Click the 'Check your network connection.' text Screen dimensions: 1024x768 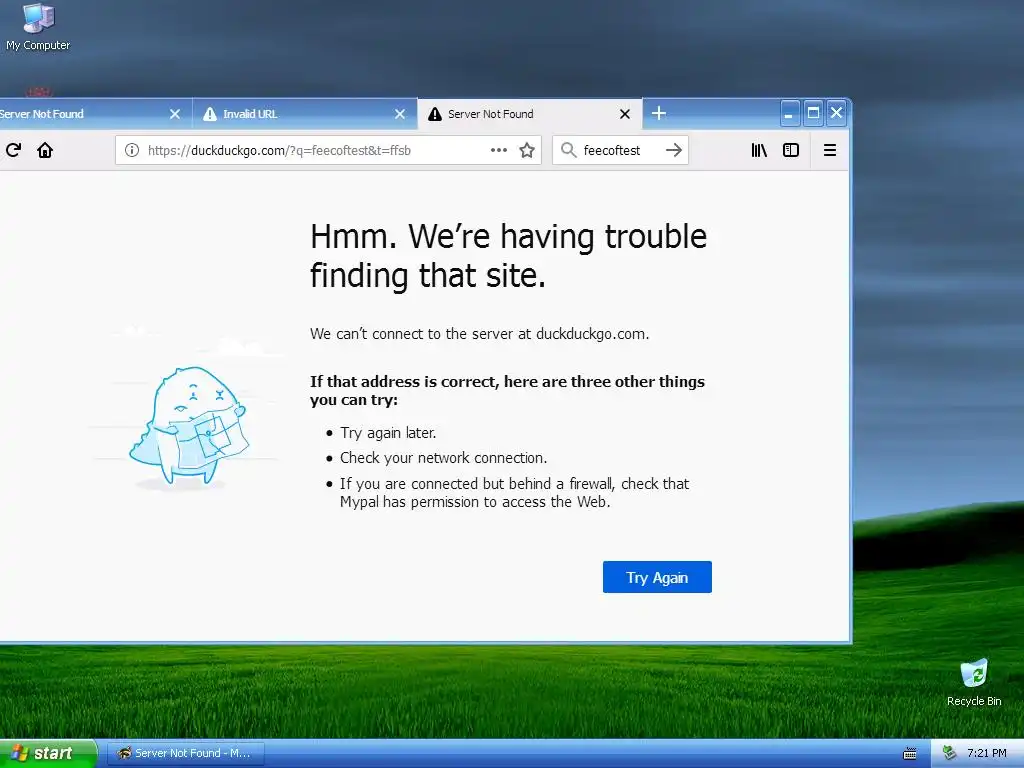pos(443,458)
